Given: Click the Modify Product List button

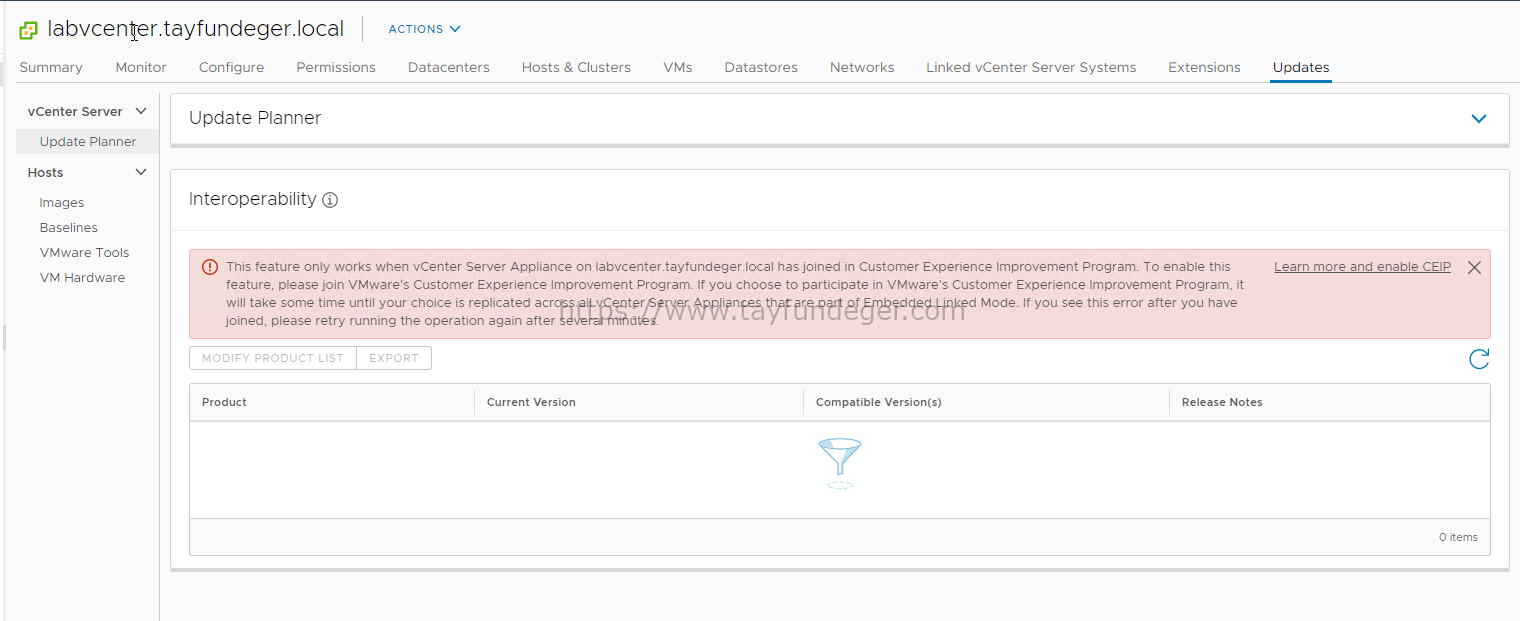Looking at the screenshot, I should point(273,358).
